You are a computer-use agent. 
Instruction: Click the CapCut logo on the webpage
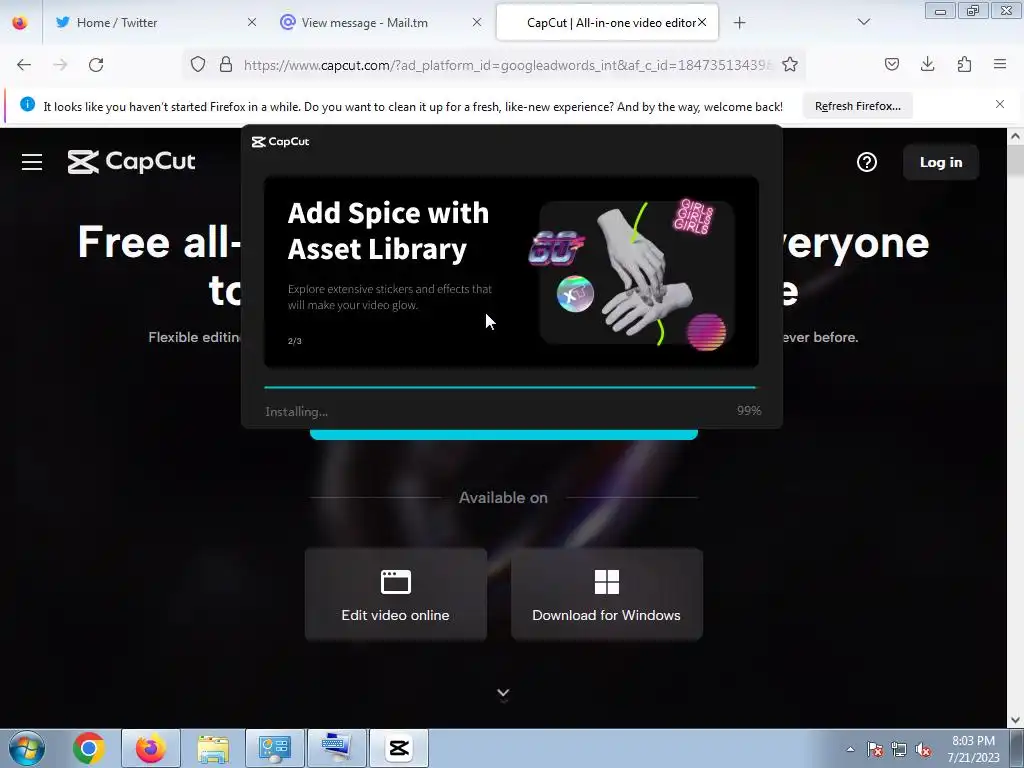[x=131, y=161]
